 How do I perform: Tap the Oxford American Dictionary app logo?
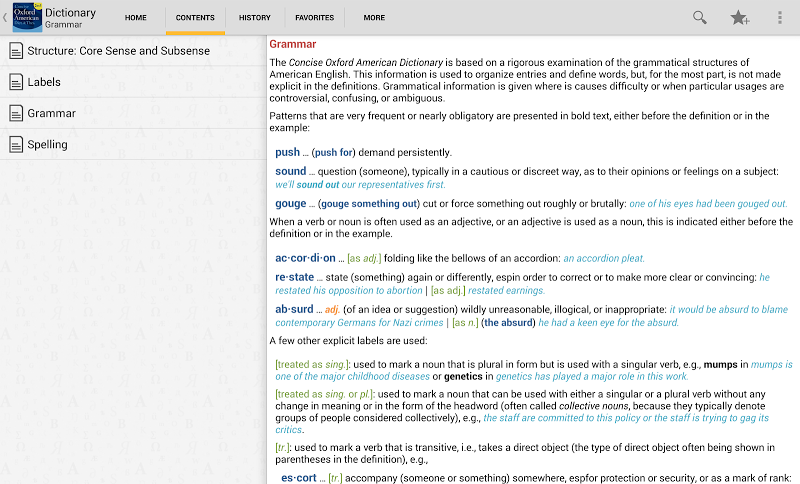27,17
